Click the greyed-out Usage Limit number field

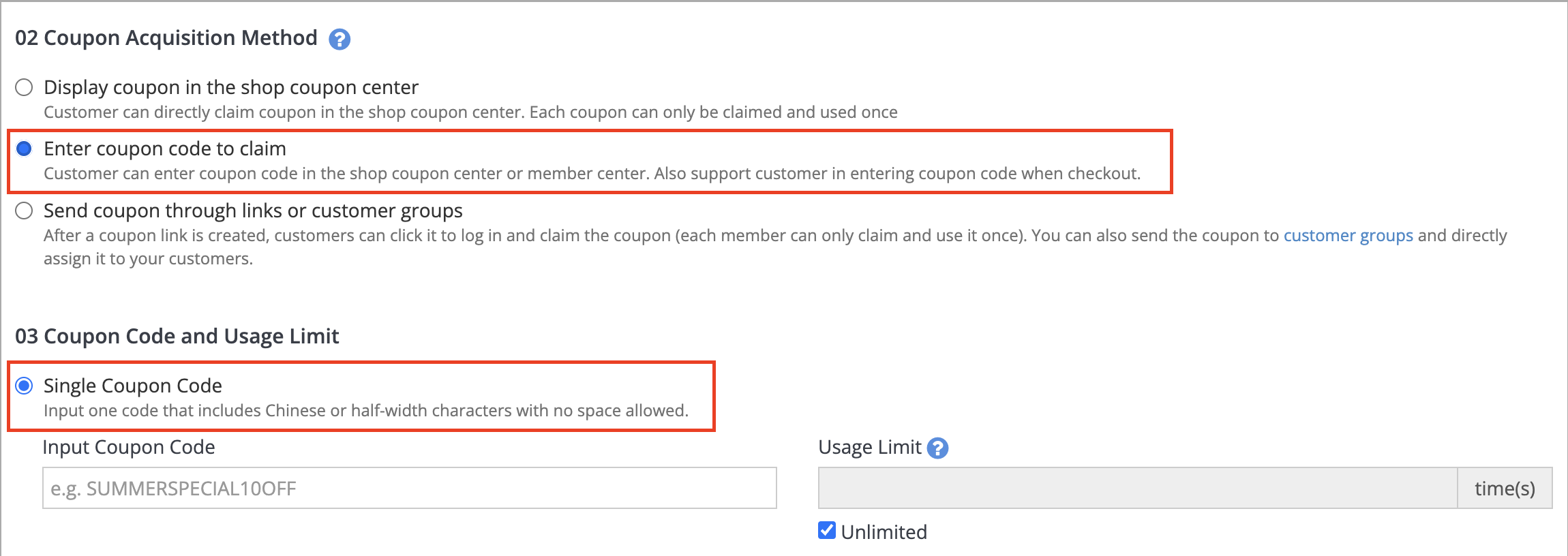coord(1138,488)
